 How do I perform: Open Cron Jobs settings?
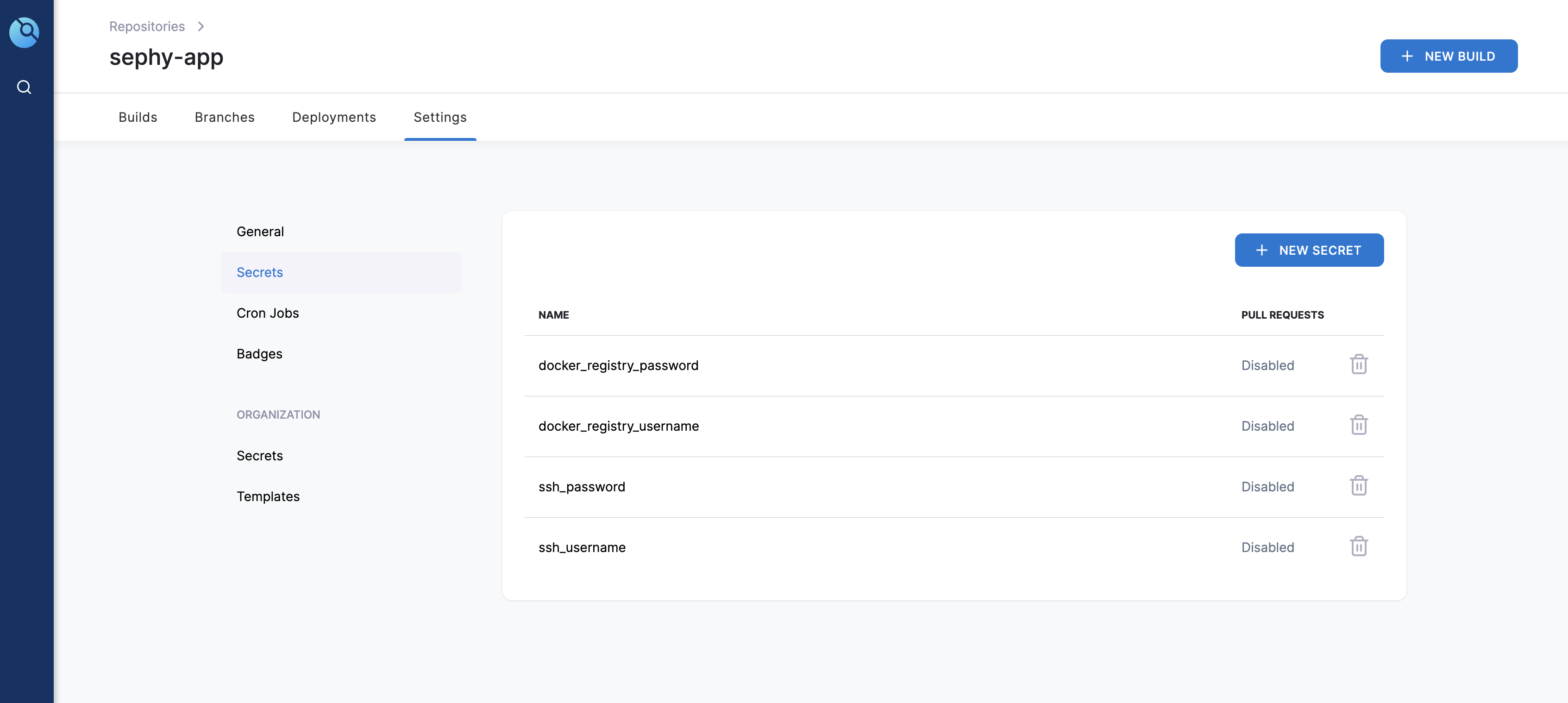(x=341, y=314)
